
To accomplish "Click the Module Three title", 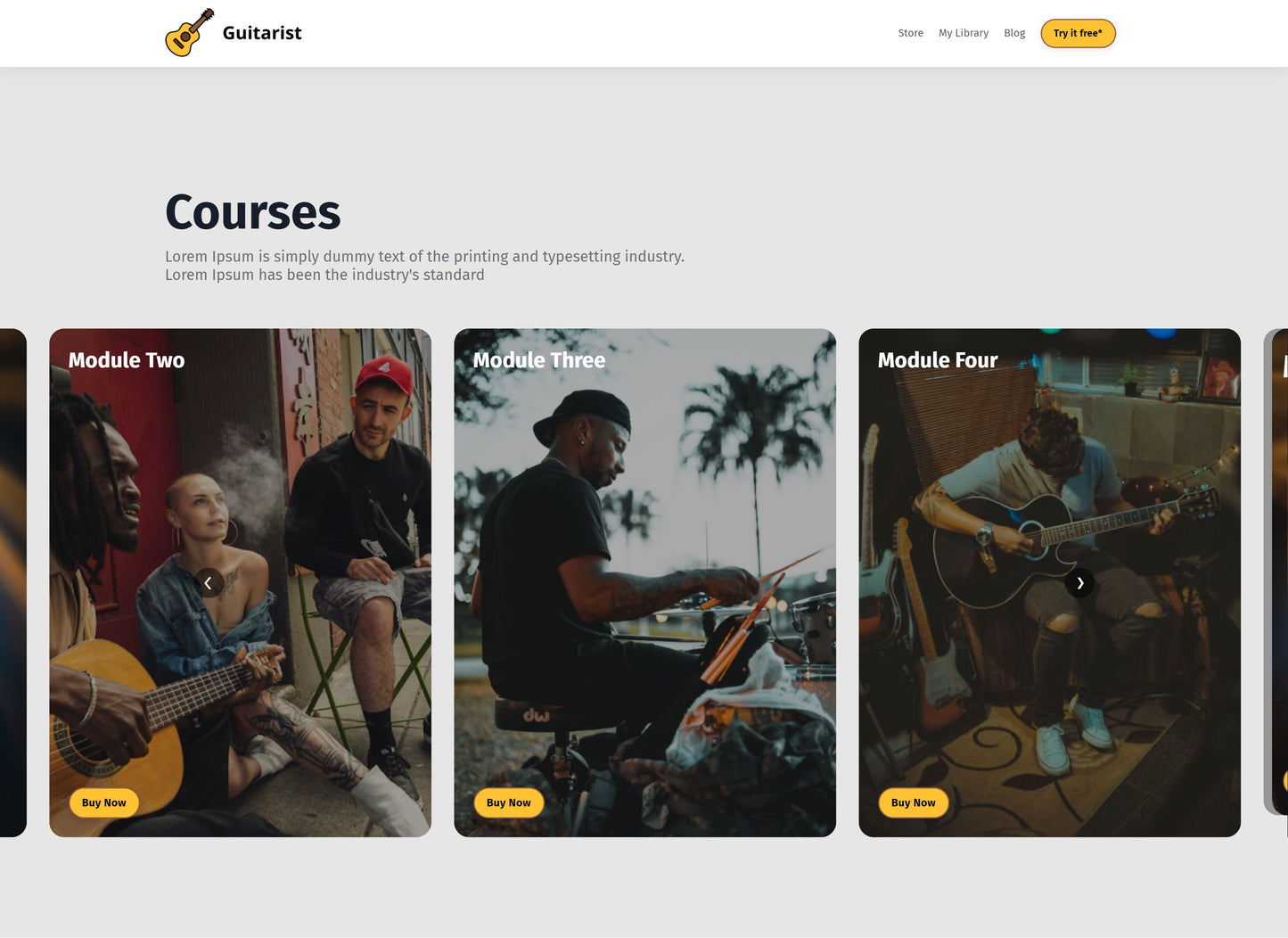I will pyautogui.click(x=539, y=360).
